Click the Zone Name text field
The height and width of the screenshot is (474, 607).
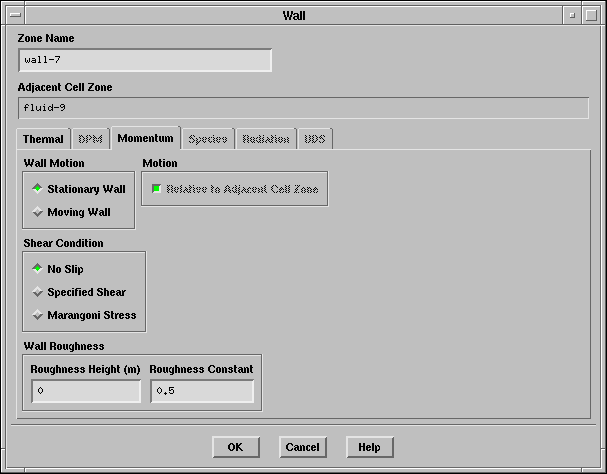tap(144, 60)
